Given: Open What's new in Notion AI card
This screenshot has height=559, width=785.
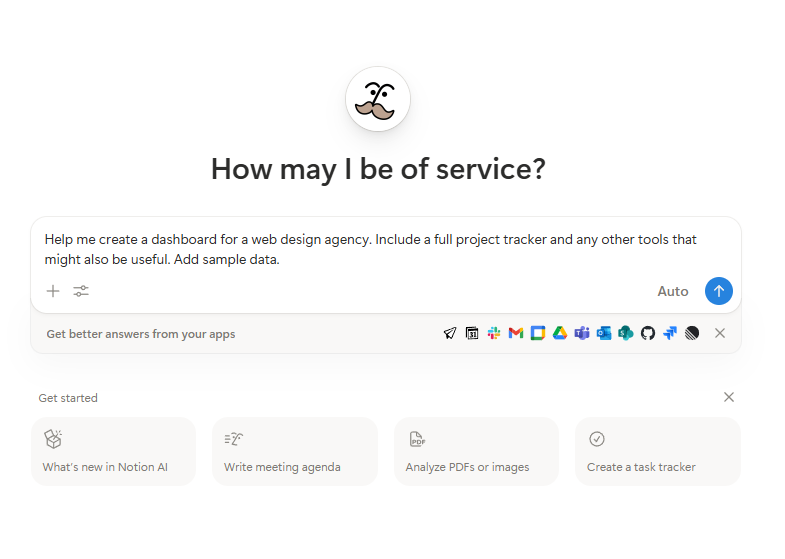Looking at the screenshot, I should 114,451.
